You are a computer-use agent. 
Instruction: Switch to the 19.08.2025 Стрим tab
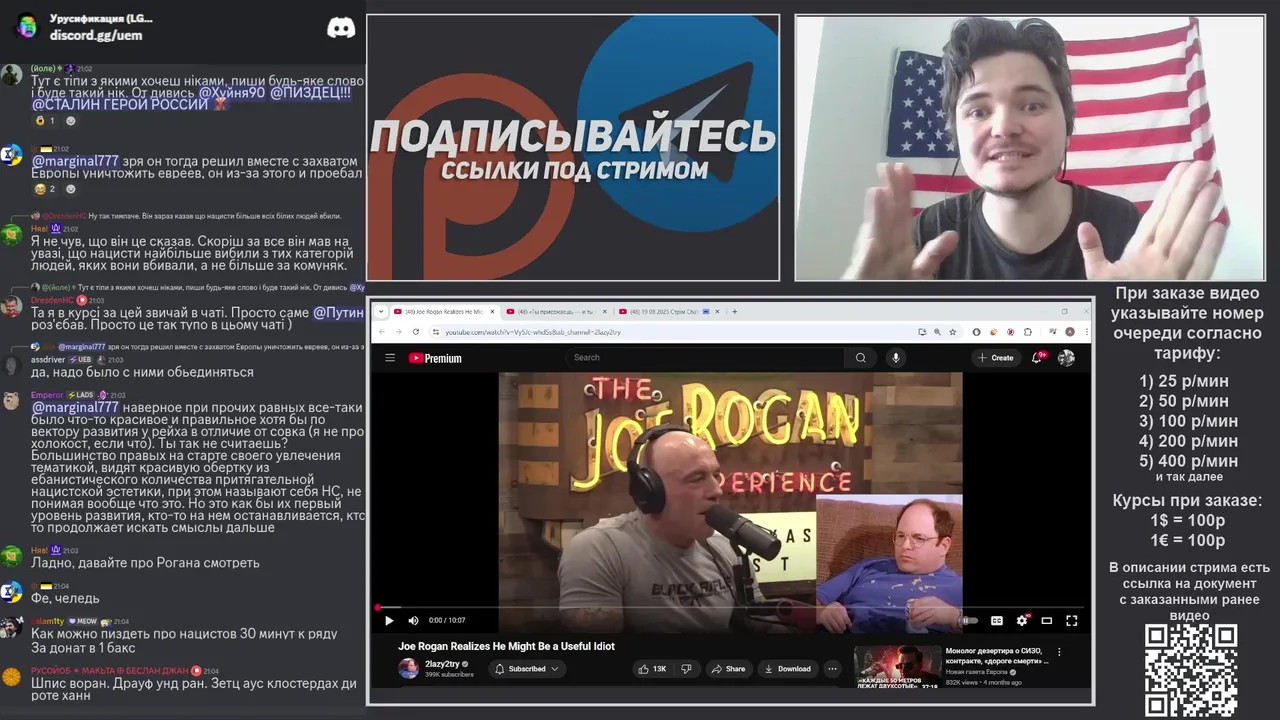(x=668, y=311)
